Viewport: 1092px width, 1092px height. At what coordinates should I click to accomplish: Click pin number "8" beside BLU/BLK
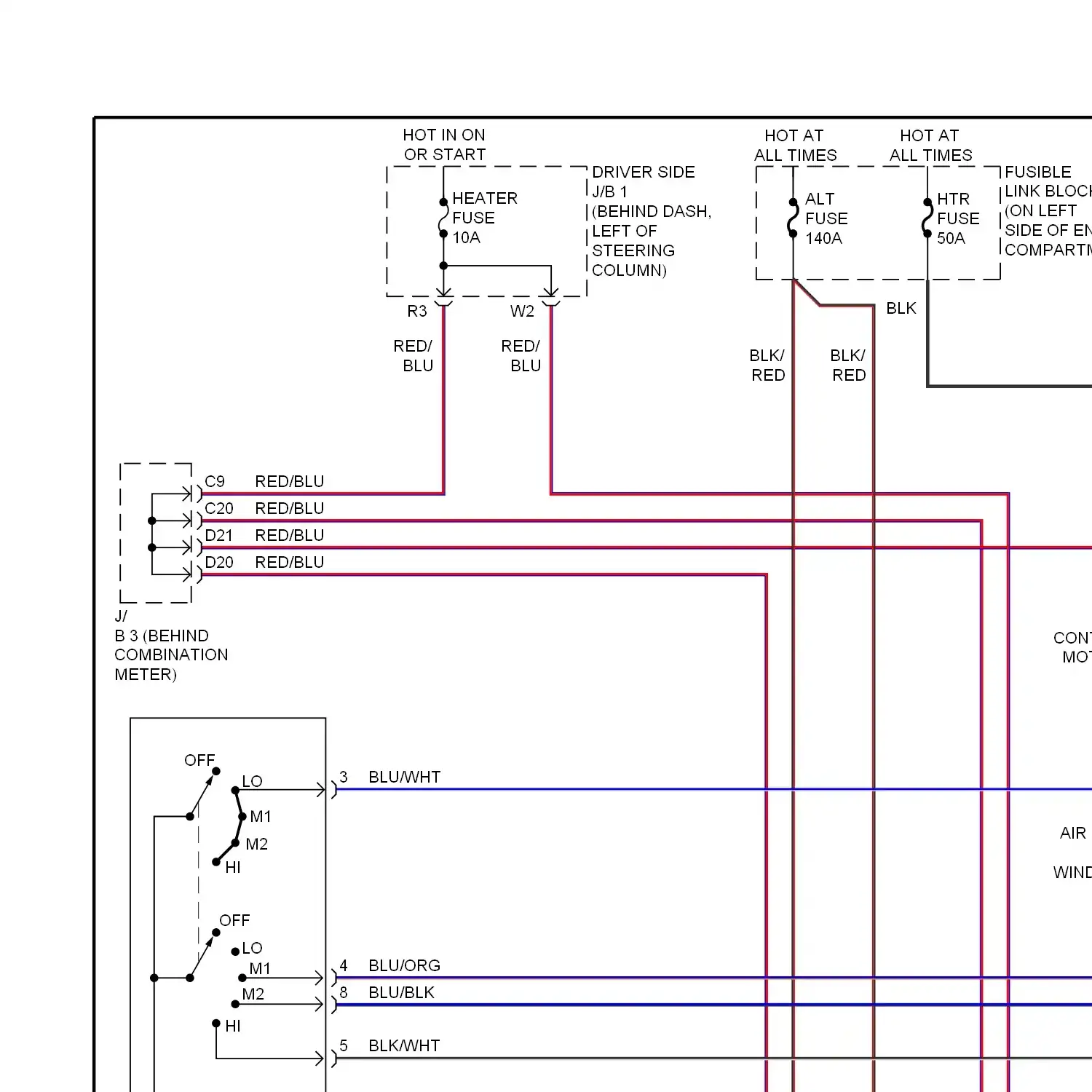coord(344,993)
